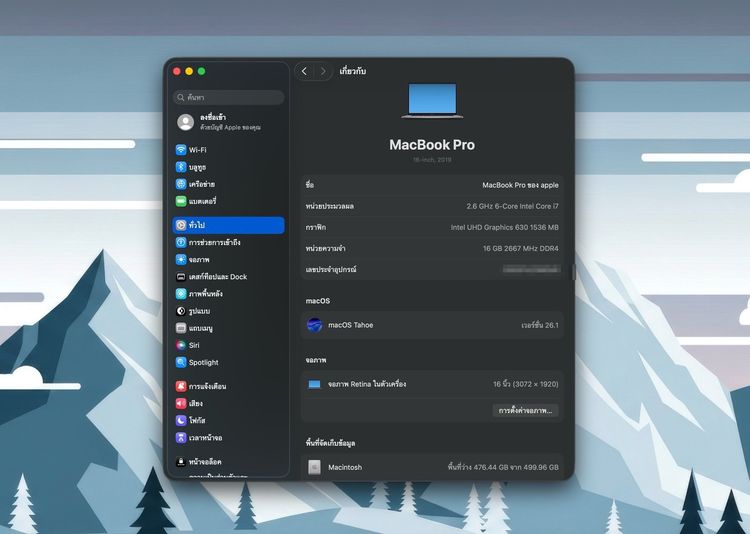The width and height of the screenshot is (750, 534).
Task: Click the built-in Retina display icon
Action: pyautogui.click(x=314, y=384)
